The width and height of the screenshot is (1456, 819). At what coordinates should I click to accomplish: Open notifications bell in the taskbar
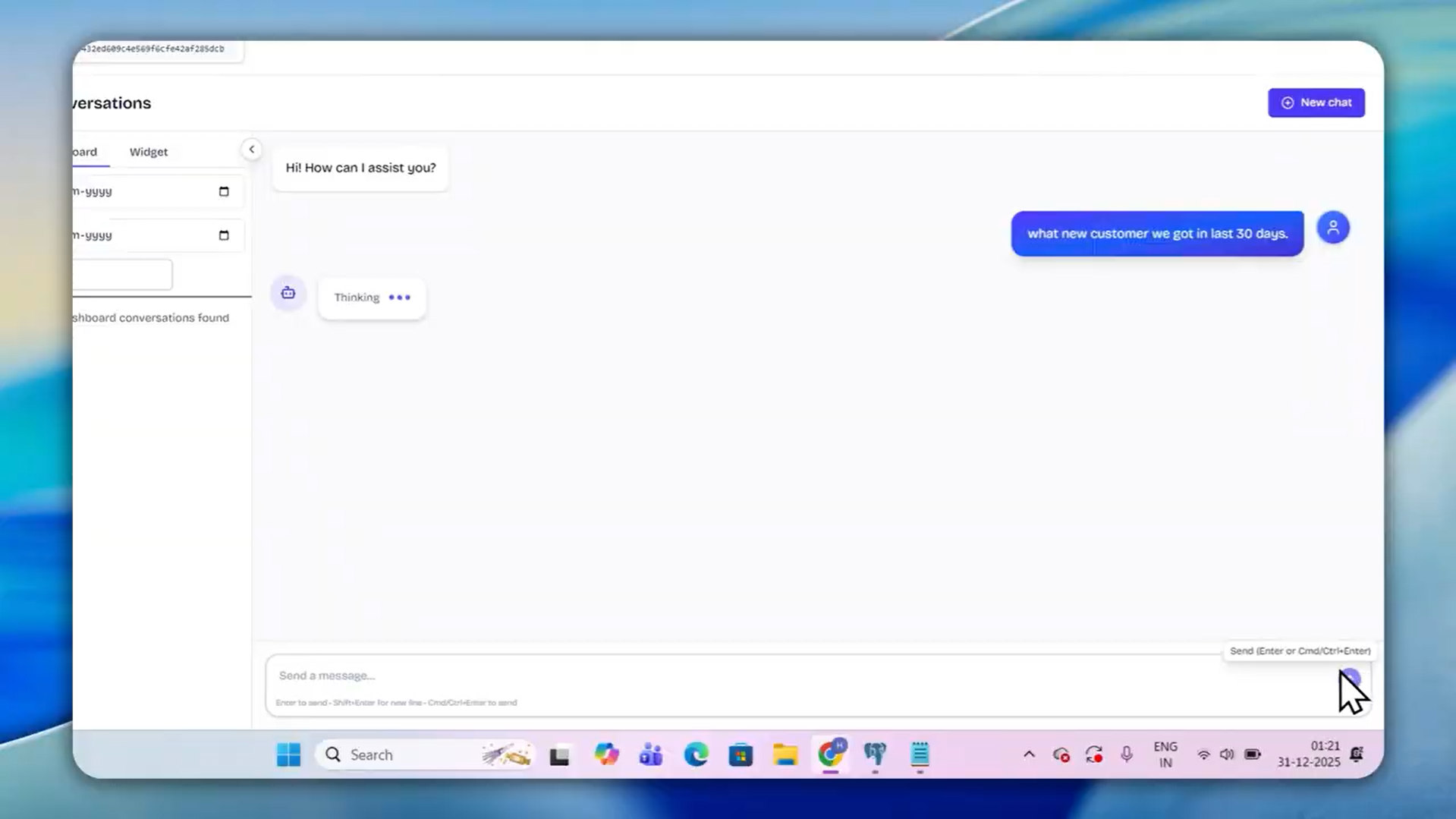tap(1356, 754)
